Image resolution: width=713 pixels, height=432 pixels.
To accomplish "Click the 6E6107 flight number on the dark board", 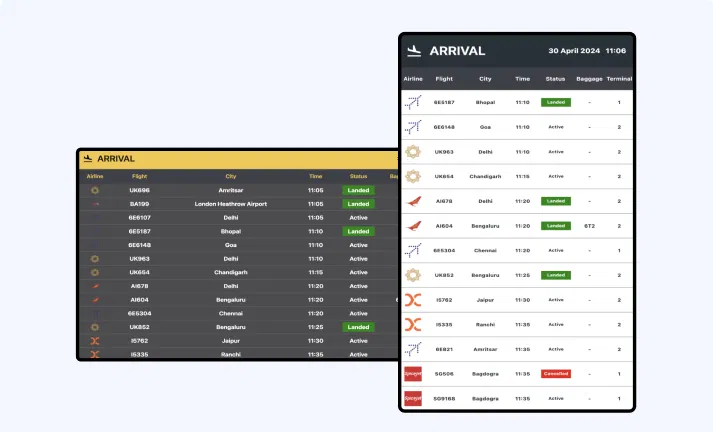I will coord(140,217).
